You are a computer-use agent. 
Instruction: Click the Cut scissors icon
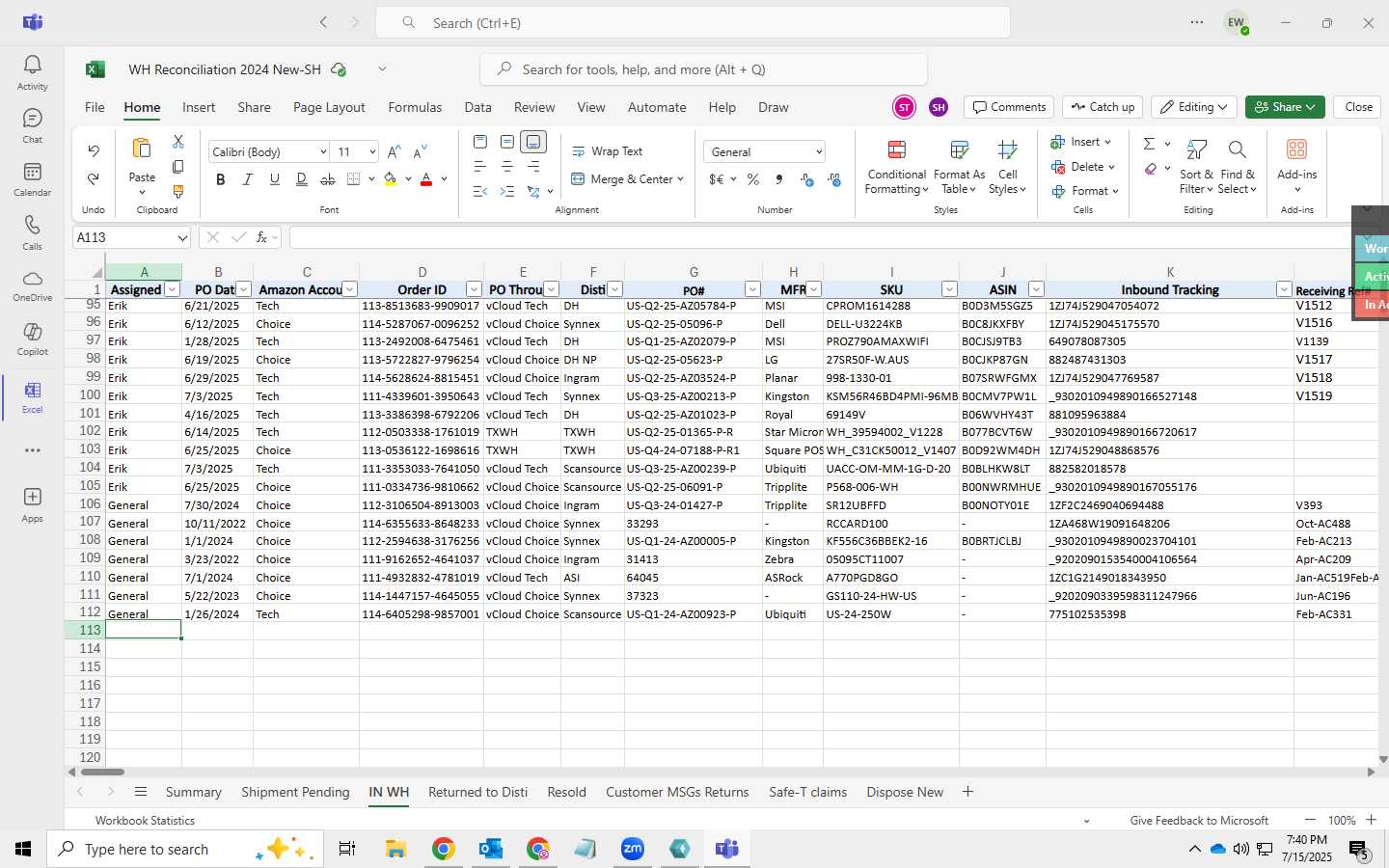178,142
